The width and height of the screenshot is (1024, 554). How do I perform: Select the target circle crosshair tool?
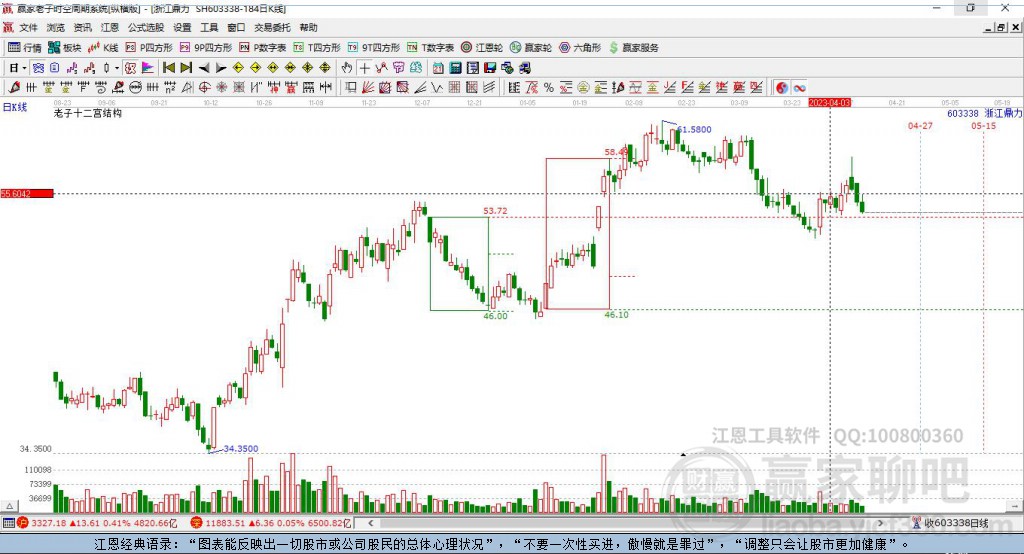tap(204, 88)
